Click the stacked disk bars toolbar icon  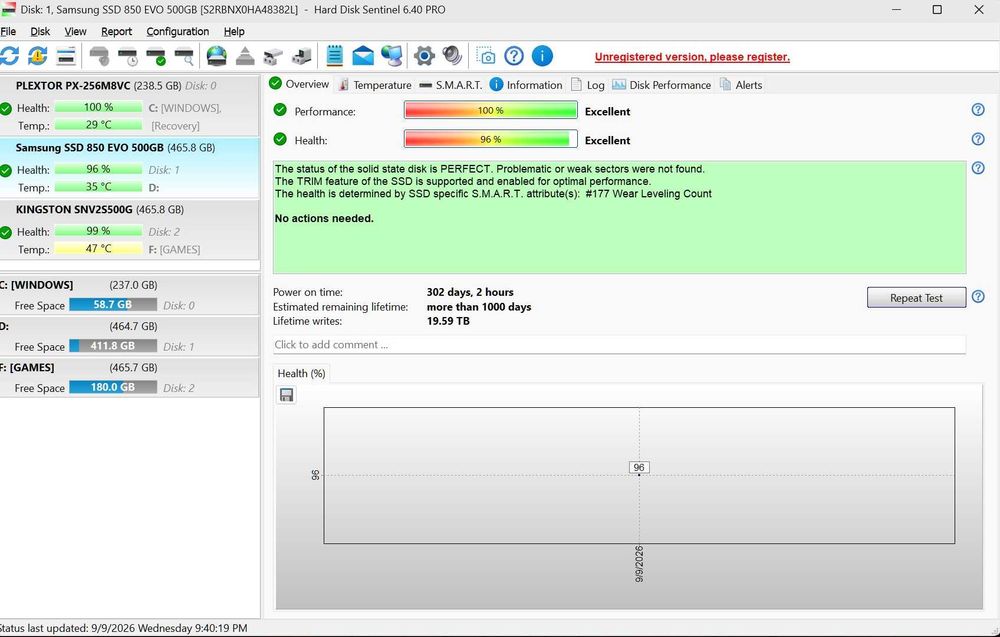coord(66,56)
